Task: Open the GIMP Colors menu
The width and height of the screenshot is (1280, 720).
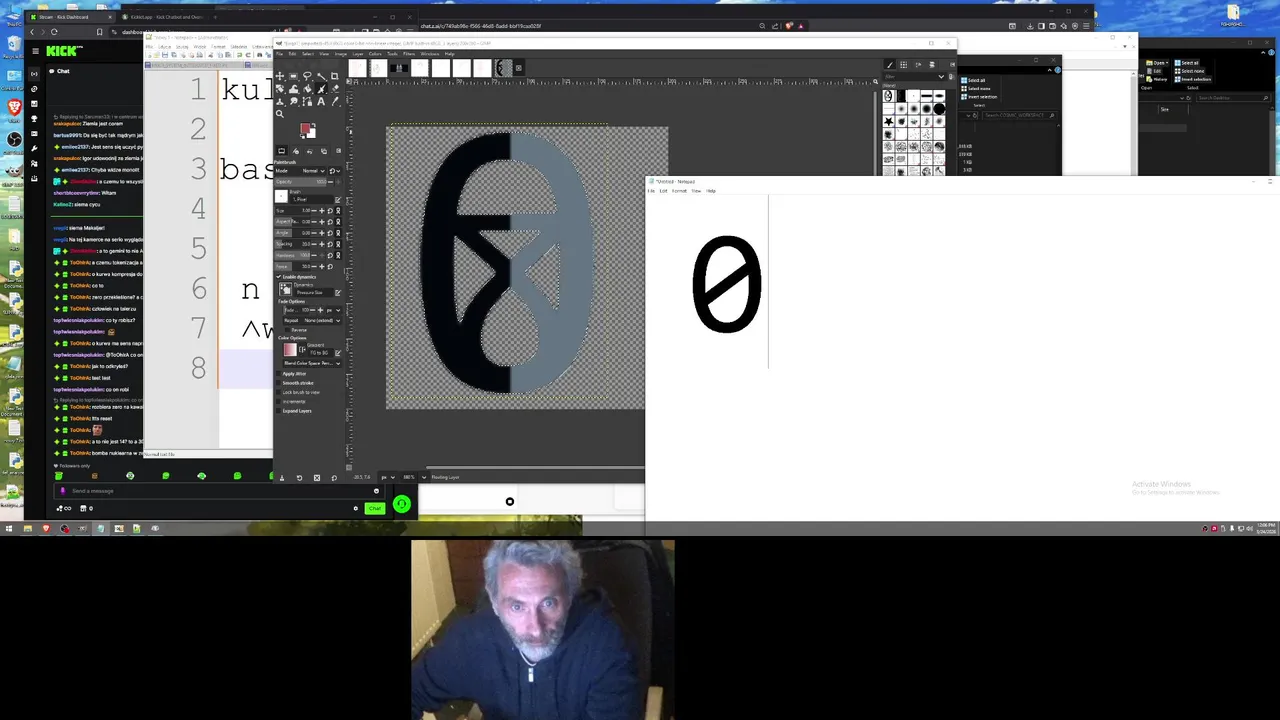Action: [375, 54]
